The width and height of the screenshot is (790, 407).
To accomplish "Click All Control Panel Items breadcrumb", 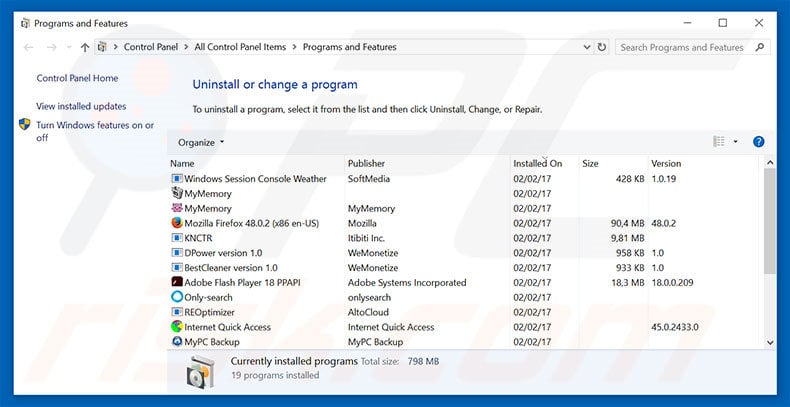I will 240,47.
